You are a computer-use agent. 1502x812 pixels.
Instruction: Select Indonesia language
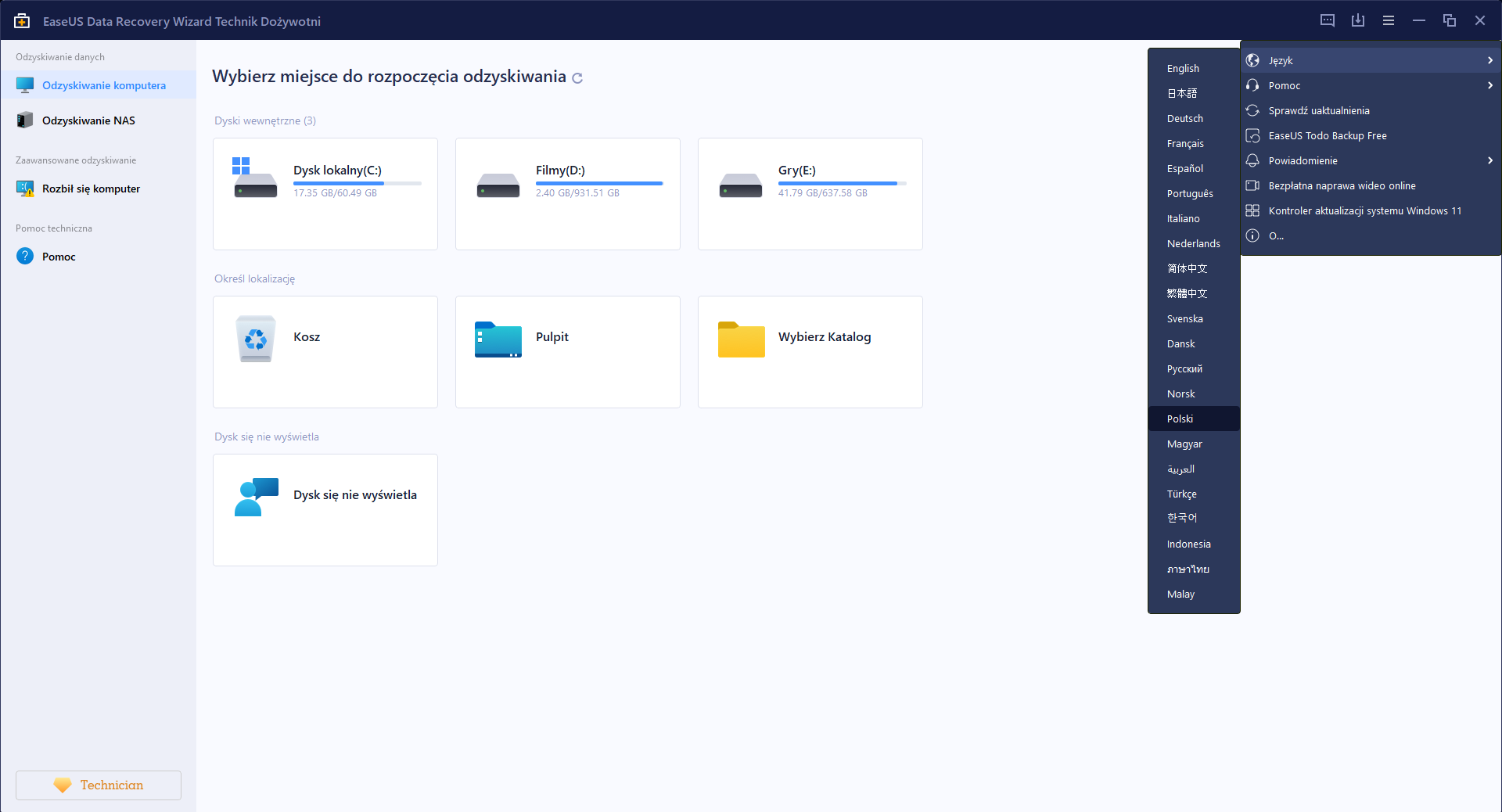(1194, 544)
